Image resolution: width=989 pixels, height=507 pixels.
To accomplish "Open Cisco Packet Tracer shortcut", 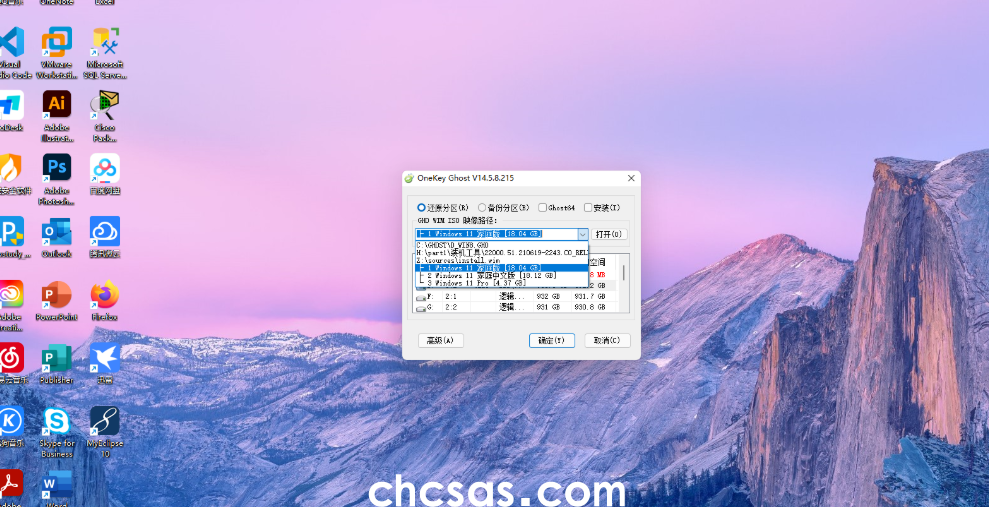I will pos(105,115).
